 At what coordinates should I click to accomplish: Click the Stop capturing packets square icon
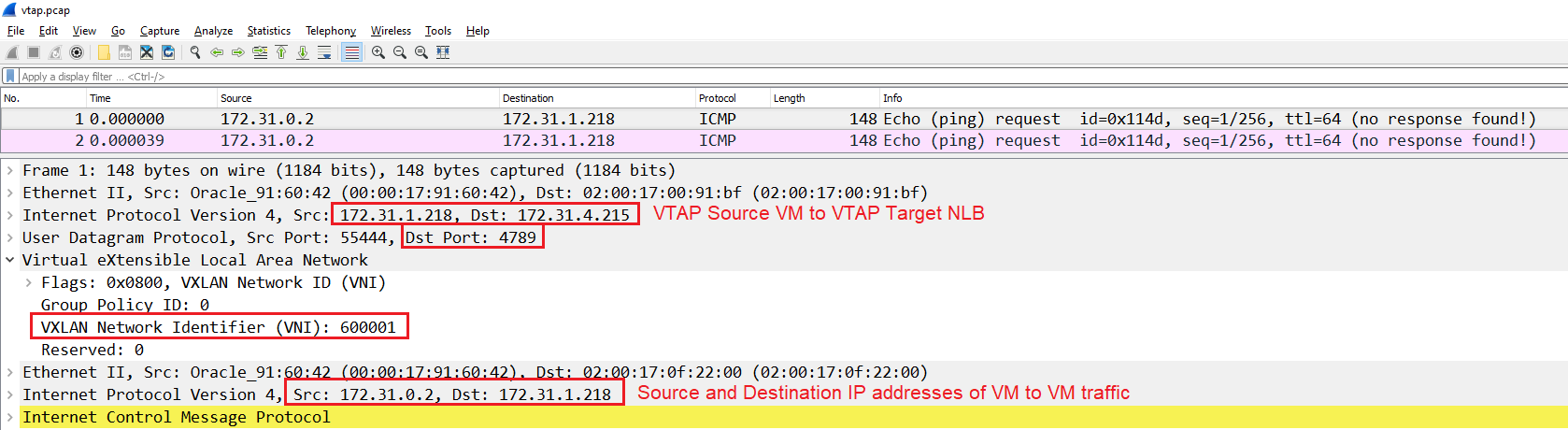[x=34, y=52]
